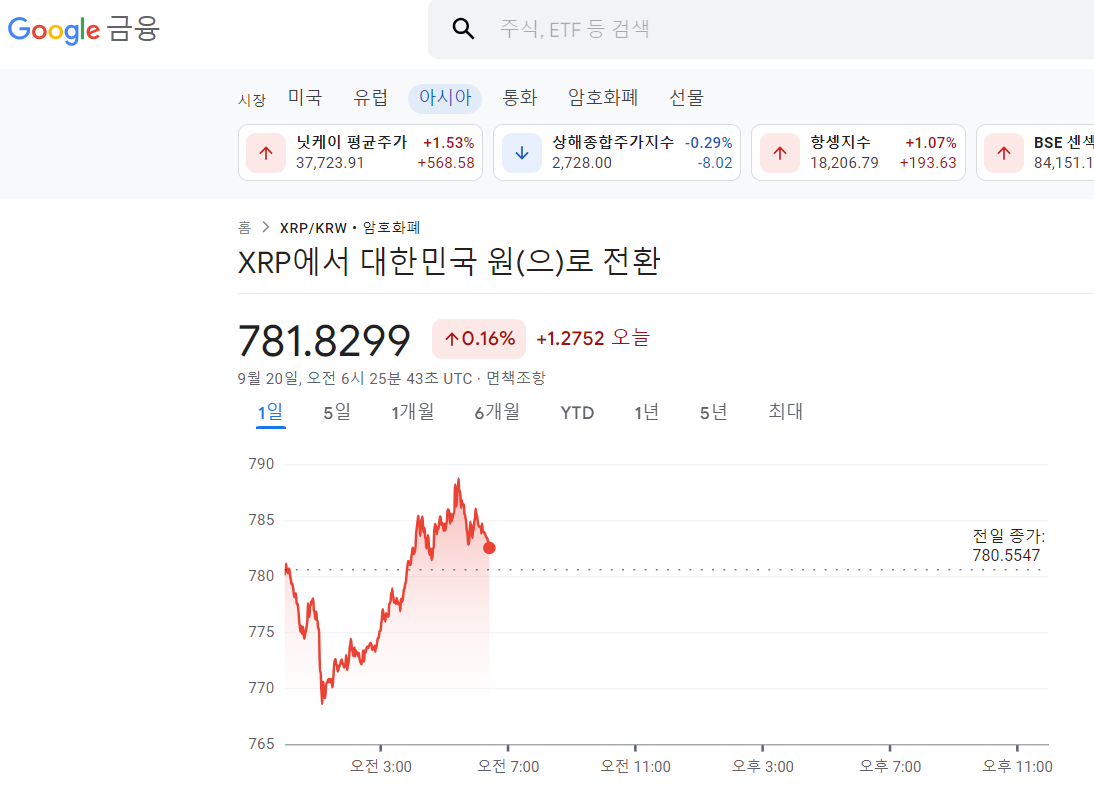Click the +1.2752 오늘 change text

(x=593, y=338)
